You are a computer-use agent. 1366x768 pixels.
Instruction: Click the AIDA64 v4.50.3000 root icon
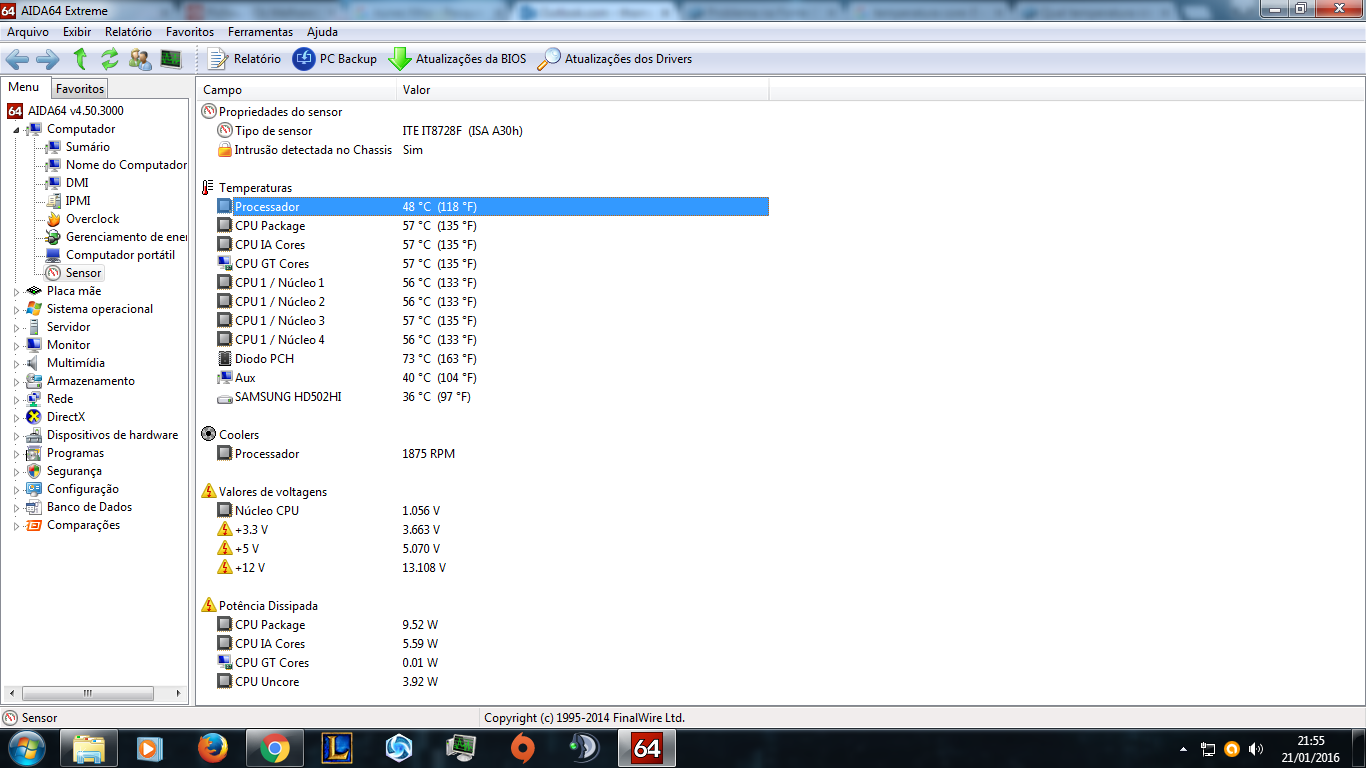[x=15, y=111]
